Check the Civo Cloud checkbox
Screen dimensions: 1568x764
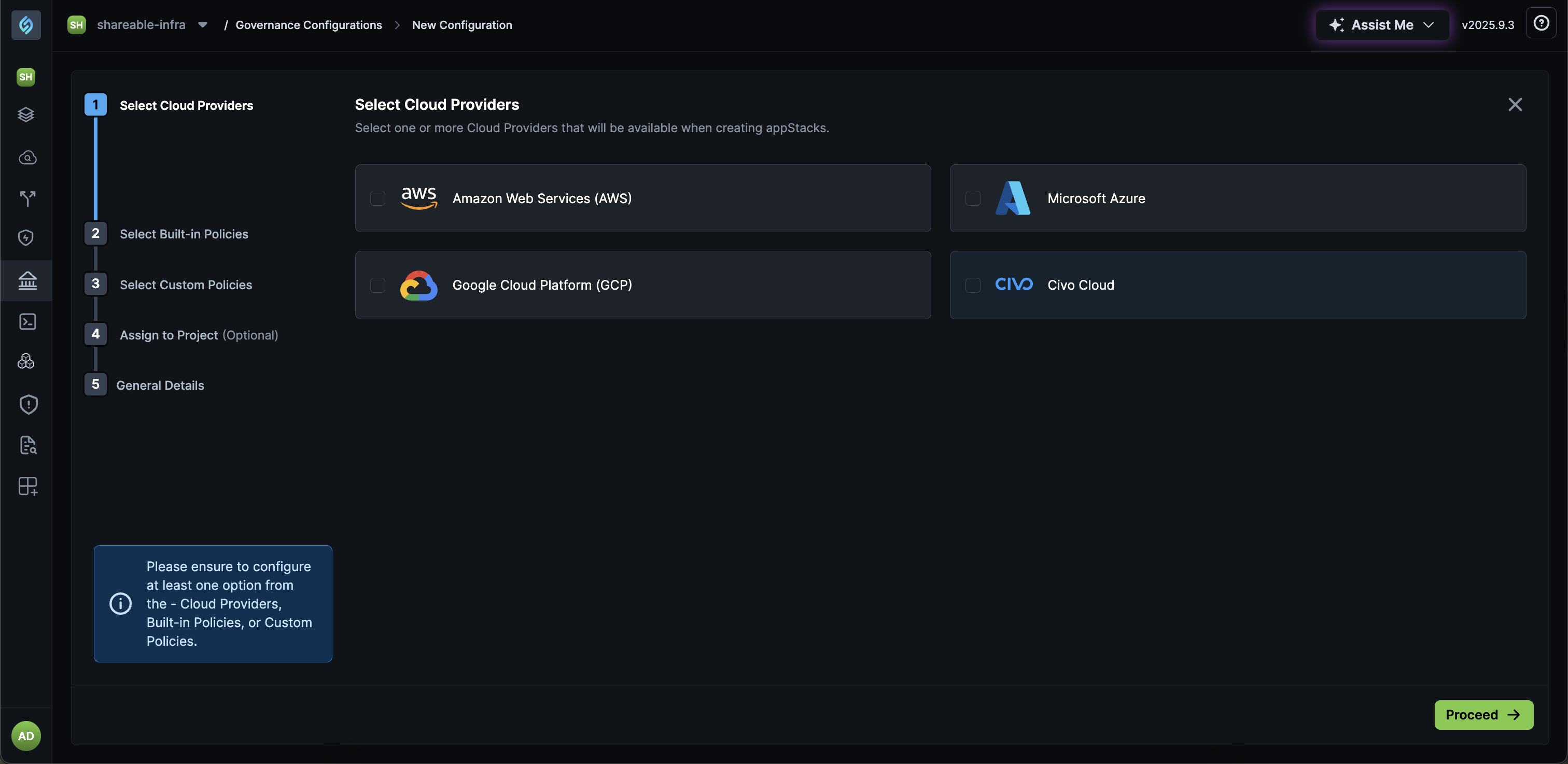[973, 285]
